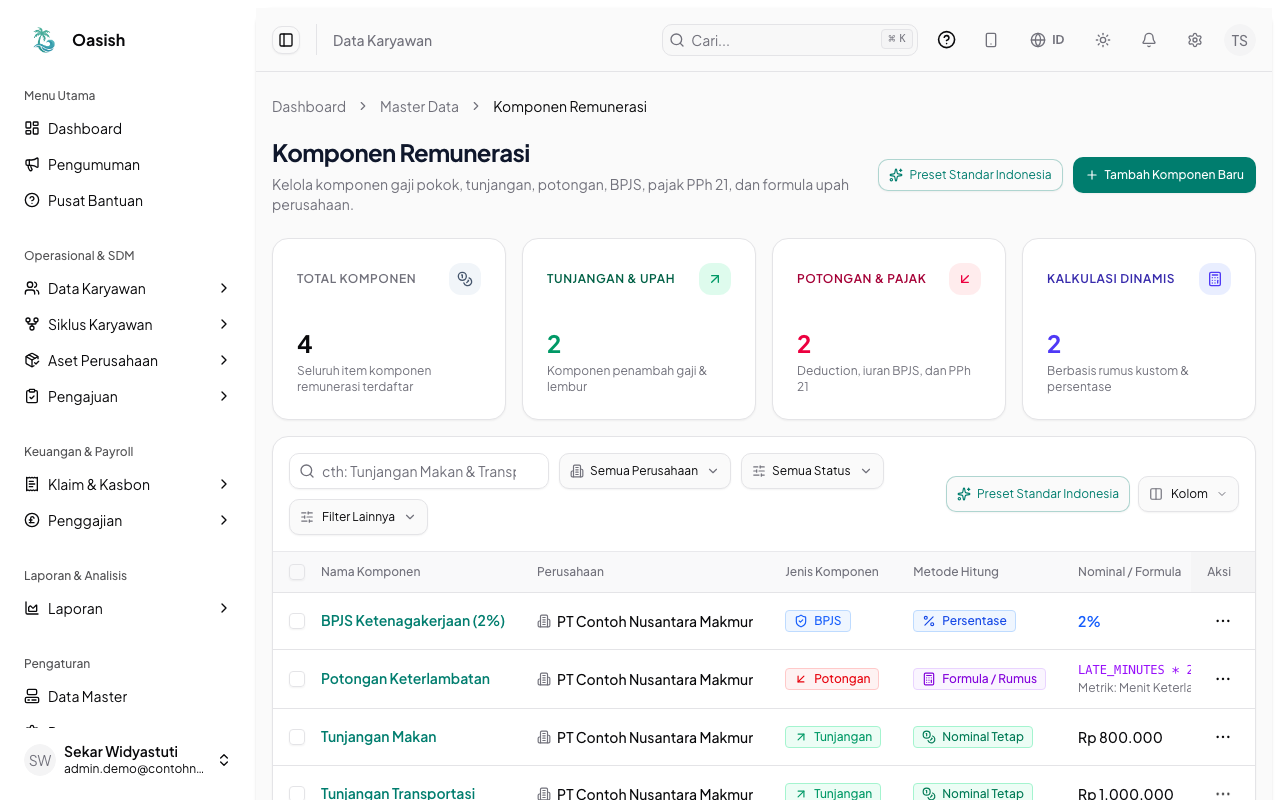Open row actions for BPJS Ketenagakerjaan
This screenshot has width=1280, height=800.
click(x=1223, y=621)
